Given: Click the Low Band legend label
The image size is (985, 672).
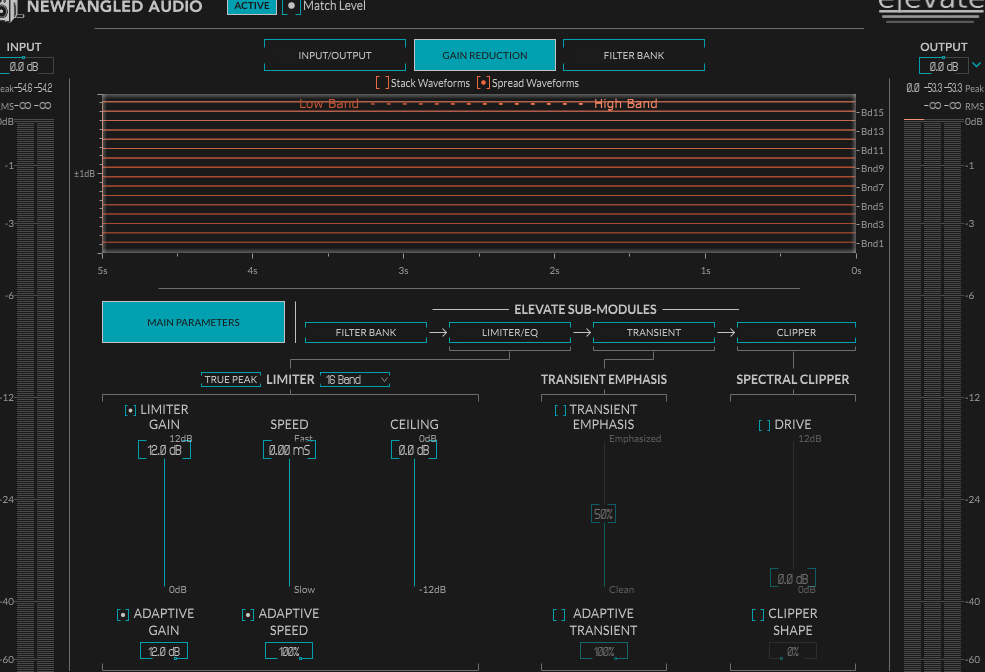Looking at the screenshot, I should coord(329,104).
